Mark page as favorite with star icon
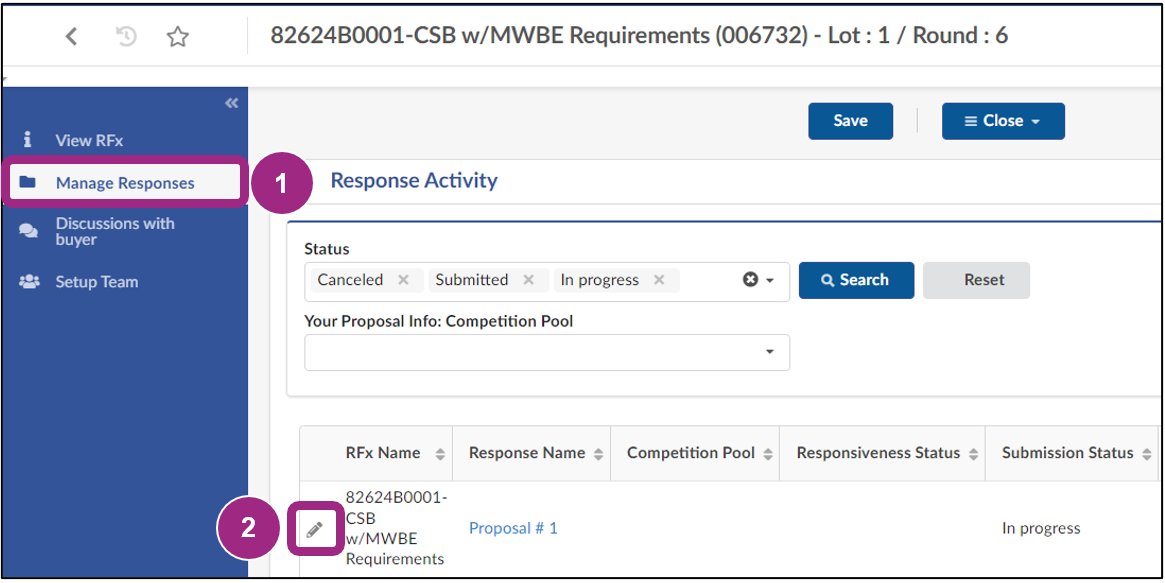The image size is (1165, 583). click(177, 36)
